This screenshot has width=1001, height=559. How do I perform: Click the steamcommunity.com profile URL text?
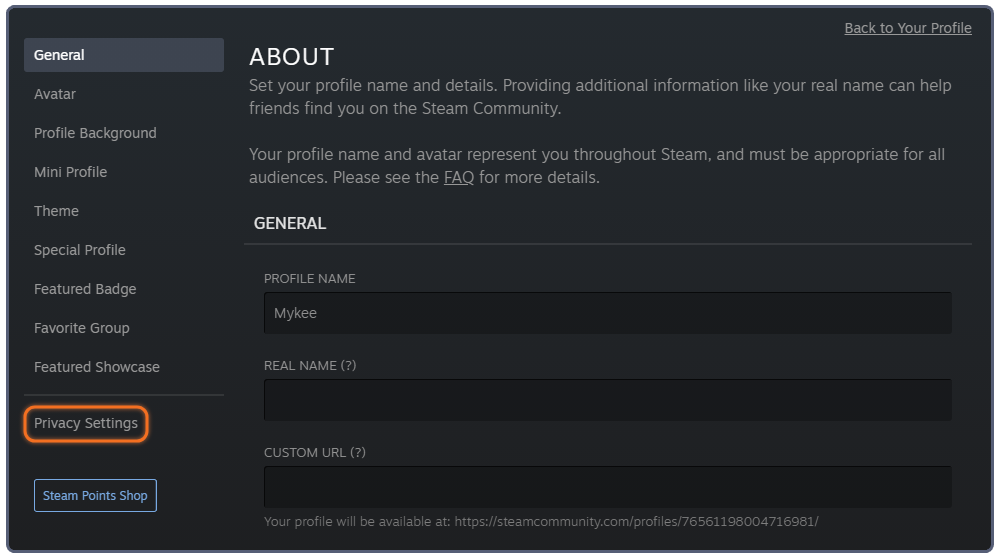[x=636, y=521]
